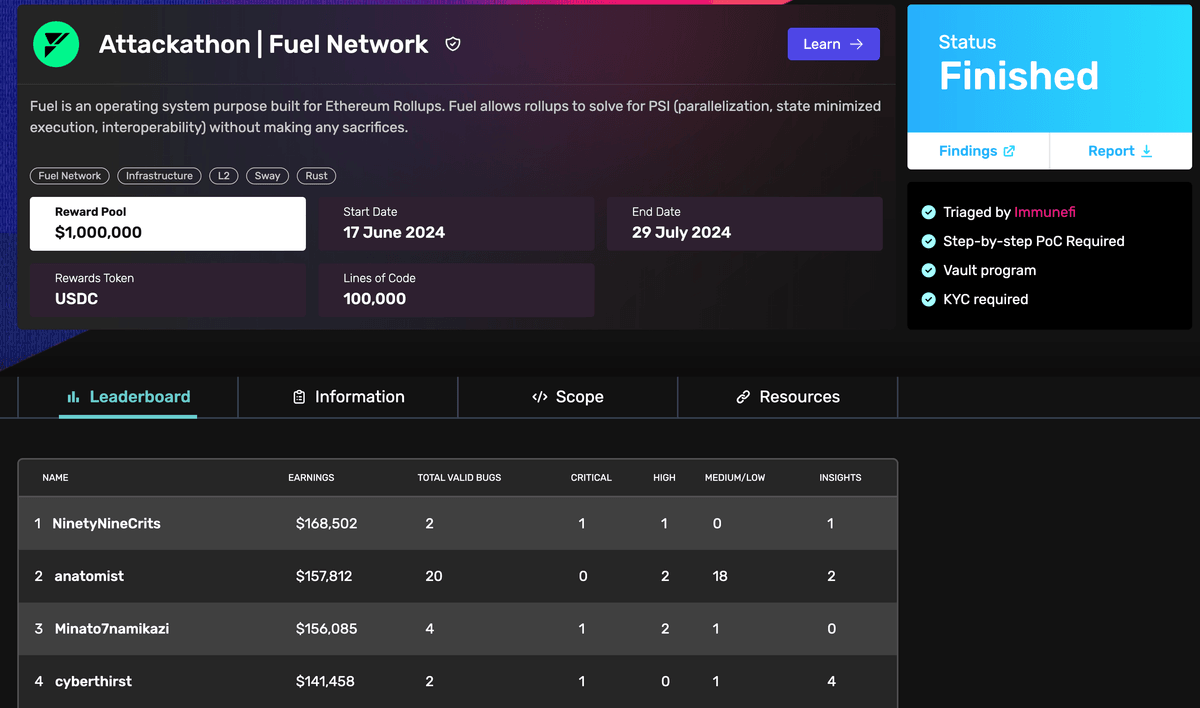Click the Resources chain link icon
1200x708 pixels.
tap(743, 397)
